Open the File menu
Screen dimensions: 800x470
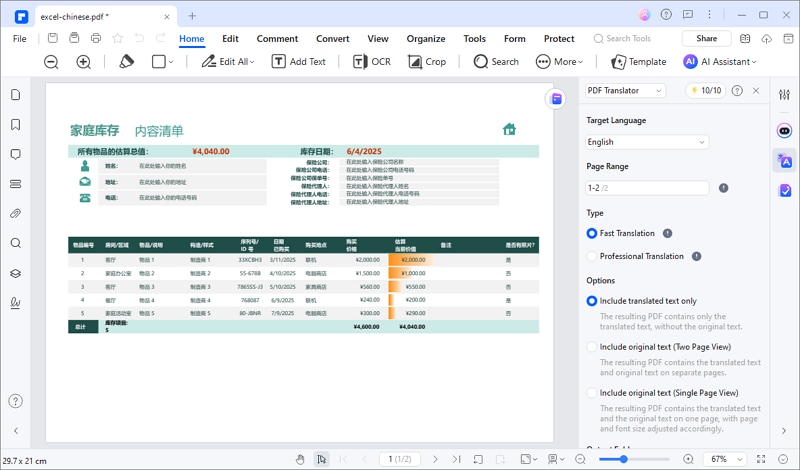[x=19, y=39]
